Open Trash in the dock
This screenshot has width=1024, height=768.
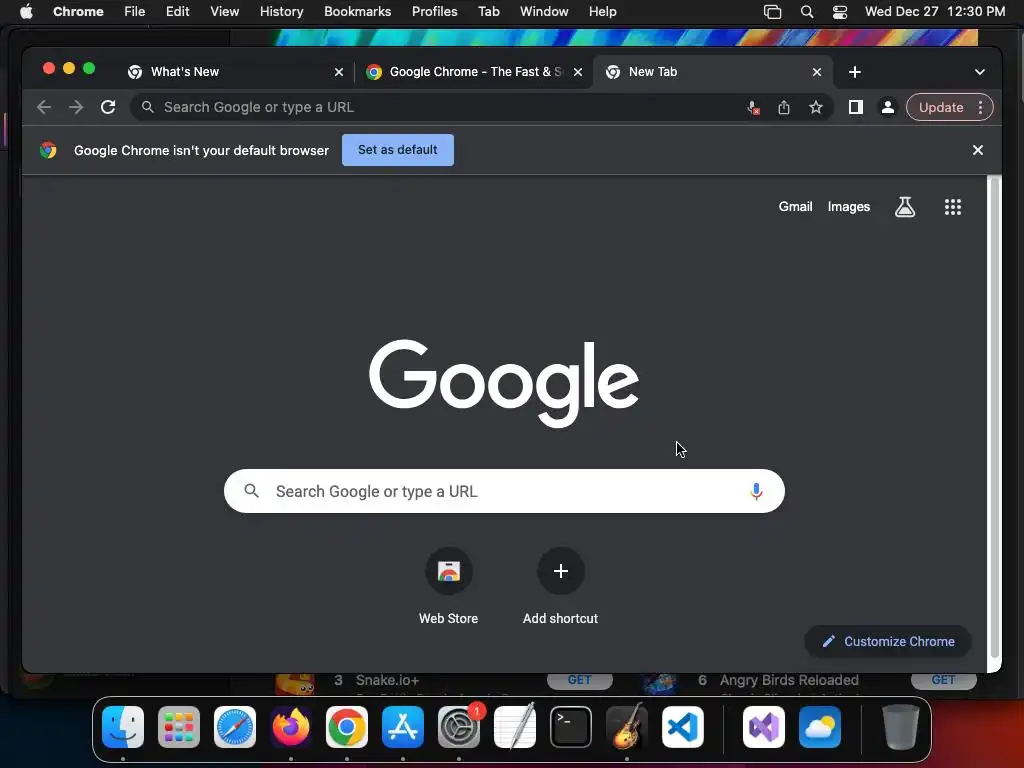point(901,727)
